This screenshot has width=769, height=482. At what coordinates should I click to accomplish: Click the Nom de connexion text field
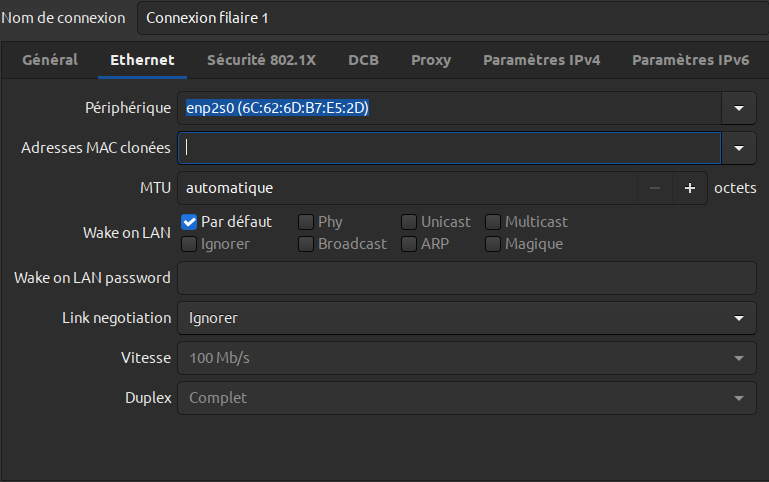pyautogui.click(x=450, y=18)
